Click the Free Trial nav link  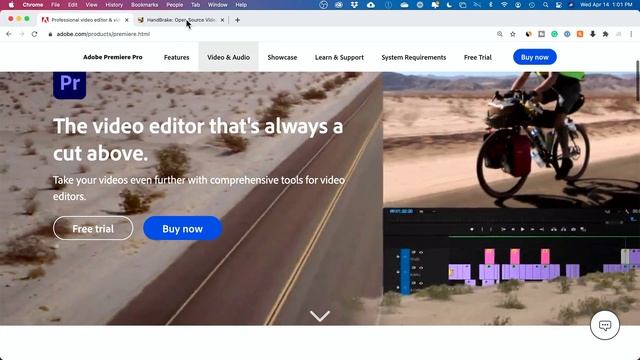[478, 58]
